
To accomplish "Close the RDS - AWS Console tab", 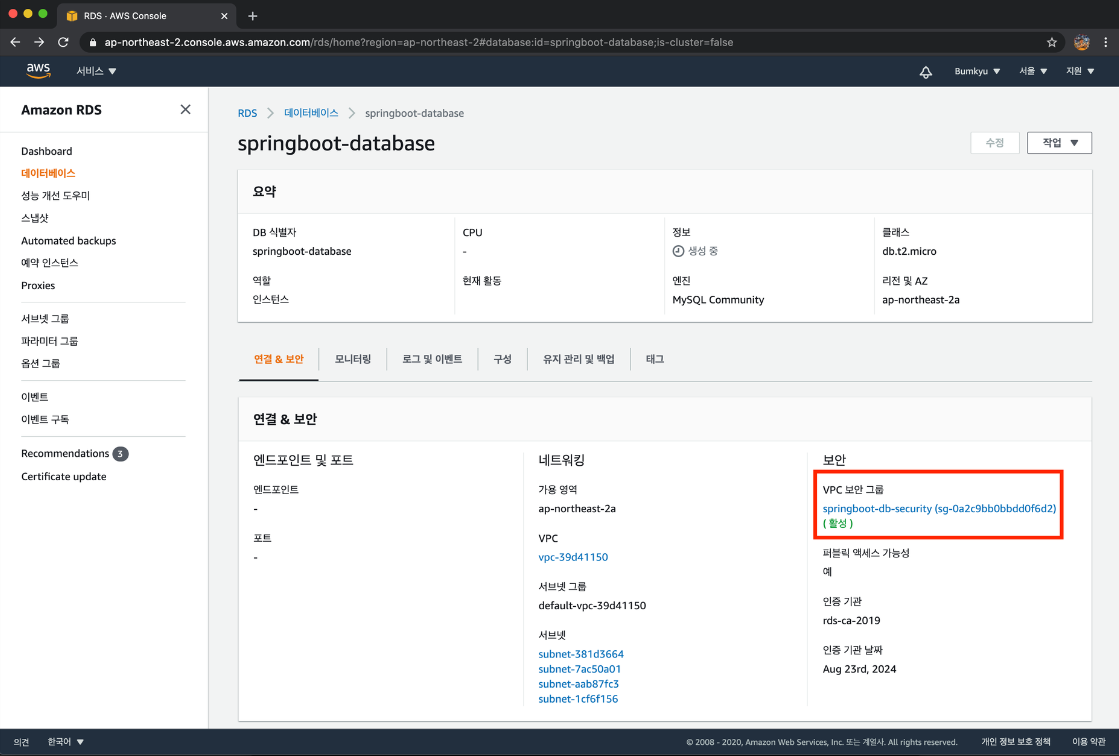I will click(x=224, y=16).
